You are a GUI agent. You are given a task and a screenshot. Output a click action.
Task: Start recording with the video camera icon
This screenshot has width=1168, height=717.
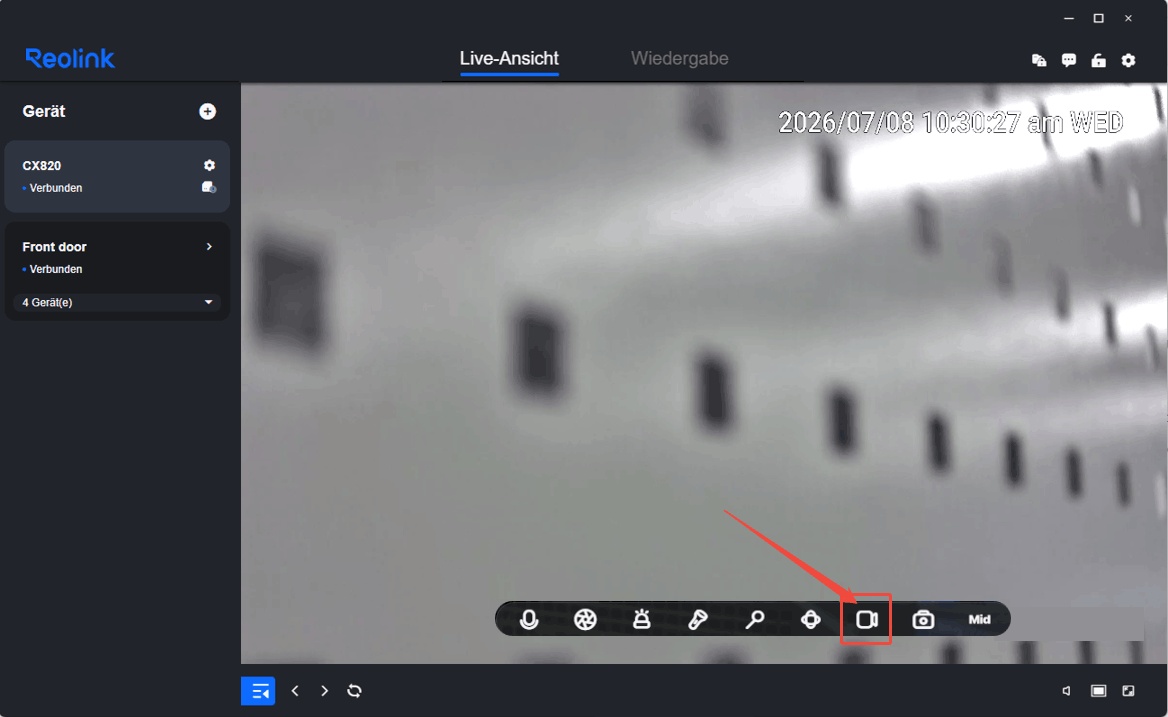(866, 619)
